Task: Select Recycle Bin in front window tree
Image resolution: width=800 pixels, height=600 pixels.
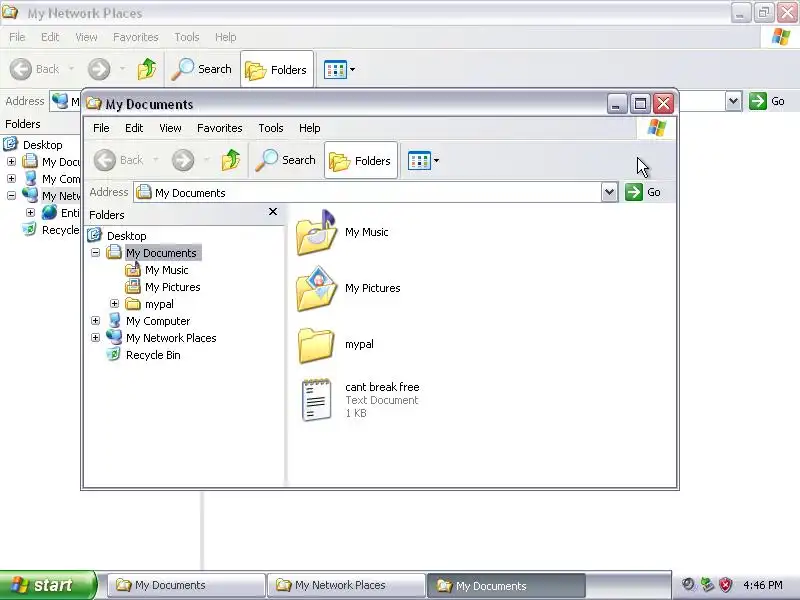Action: point(153,355)
